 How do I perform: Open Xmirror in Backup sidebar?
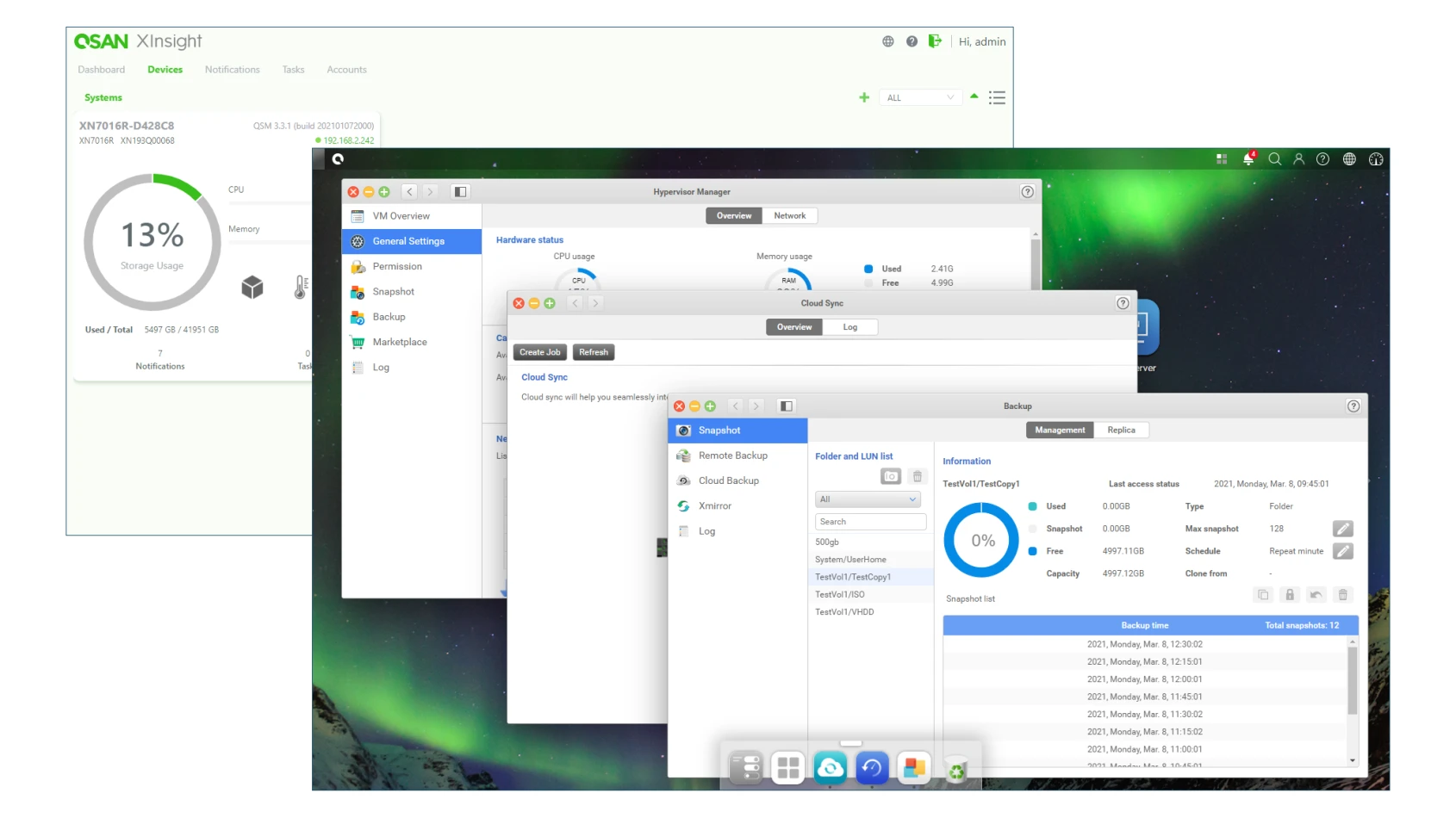tap(737, 506)
